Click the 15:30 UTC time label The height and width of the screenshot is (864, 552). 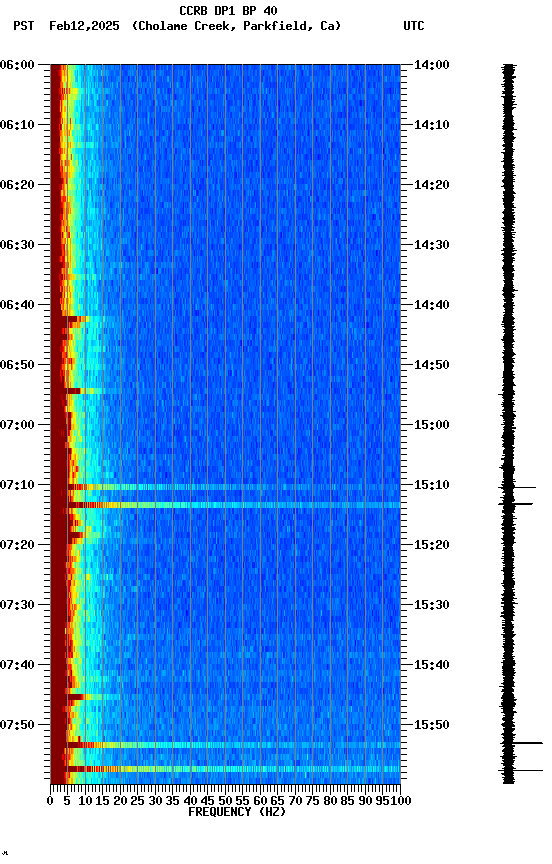pyautogui.click(x=432, y=606)
